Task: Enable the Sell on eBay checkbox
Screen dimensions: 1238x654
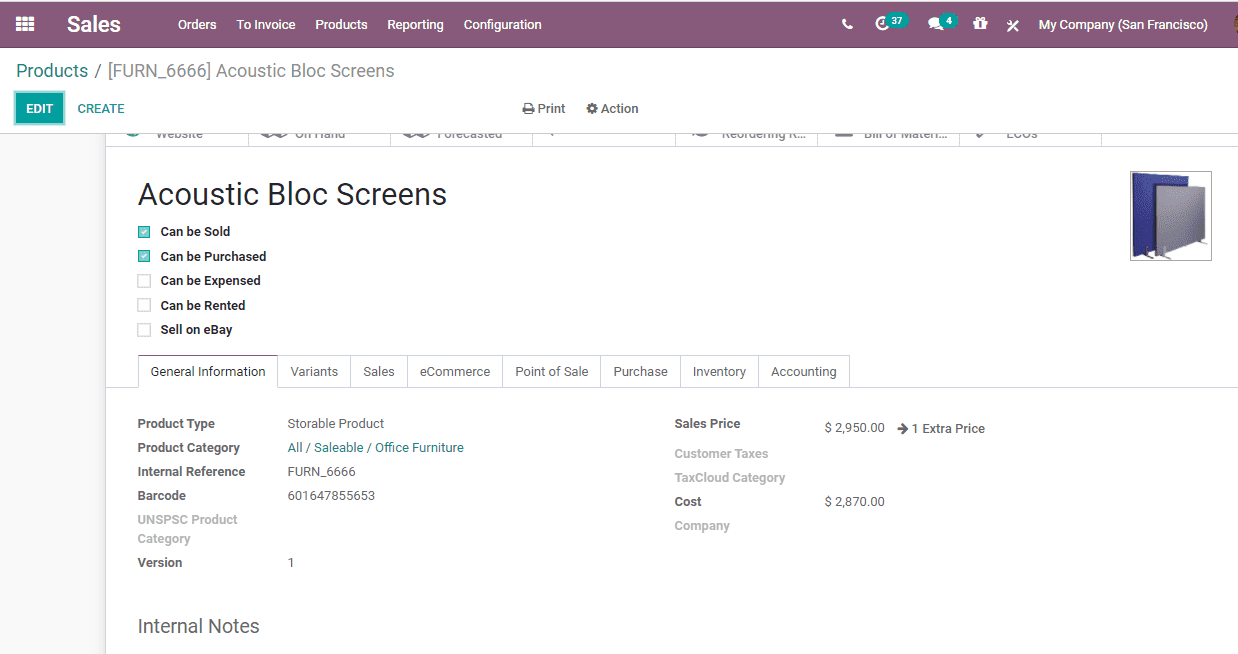Action: click(144, 330)
